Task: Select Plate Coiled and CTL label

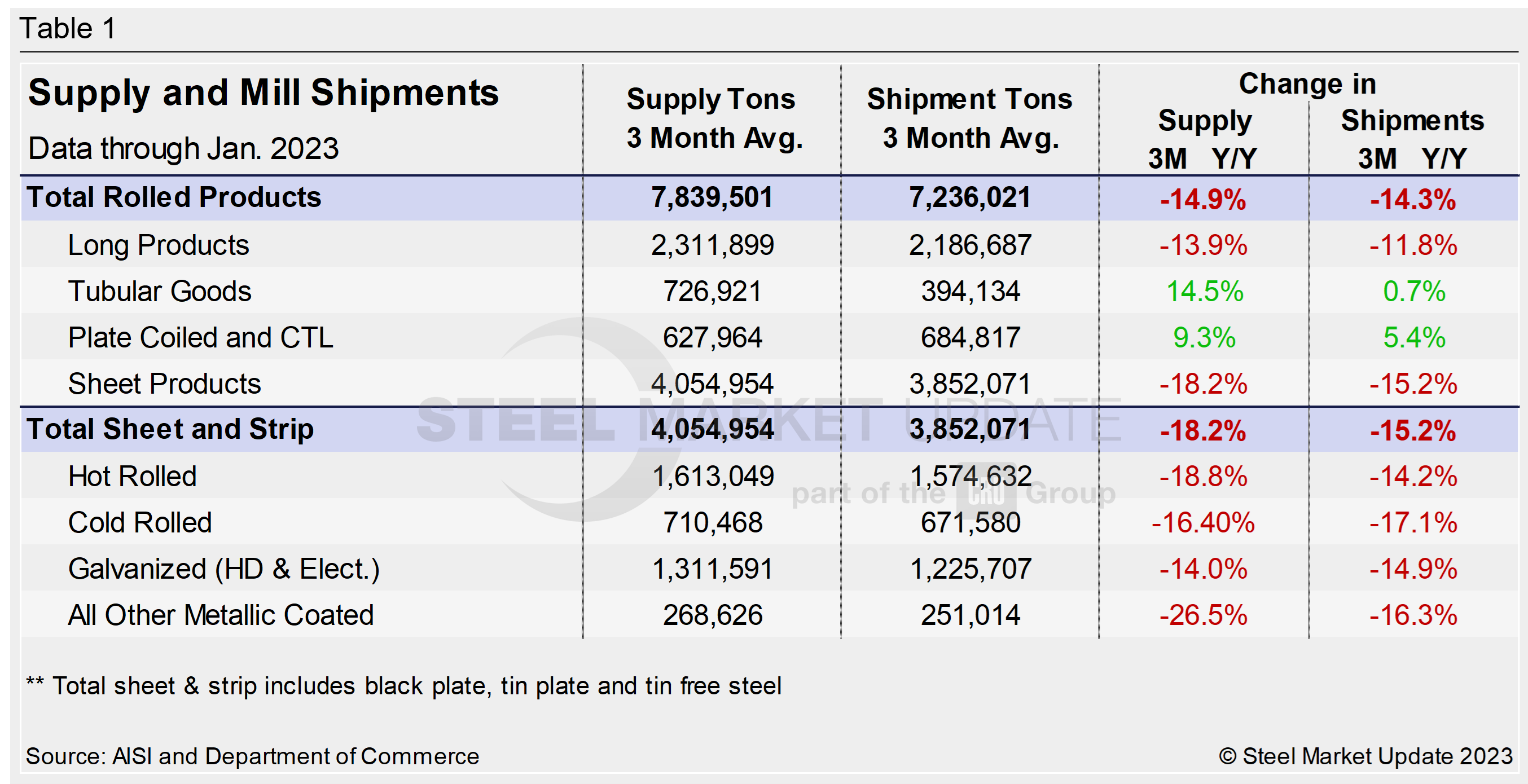Action: click(x=200, y=337)
